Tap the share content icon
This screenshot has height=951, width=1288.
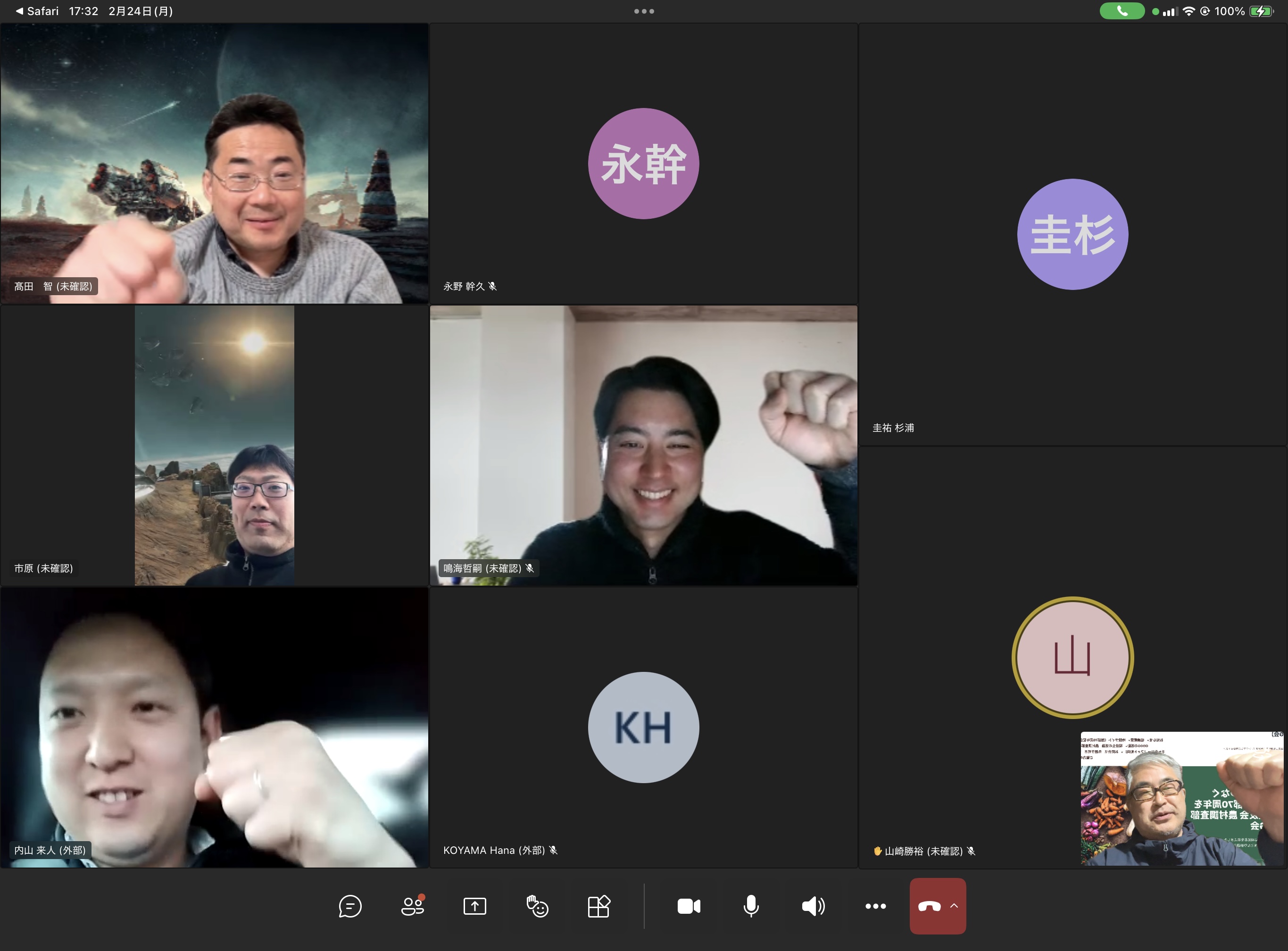click(474, 906)
